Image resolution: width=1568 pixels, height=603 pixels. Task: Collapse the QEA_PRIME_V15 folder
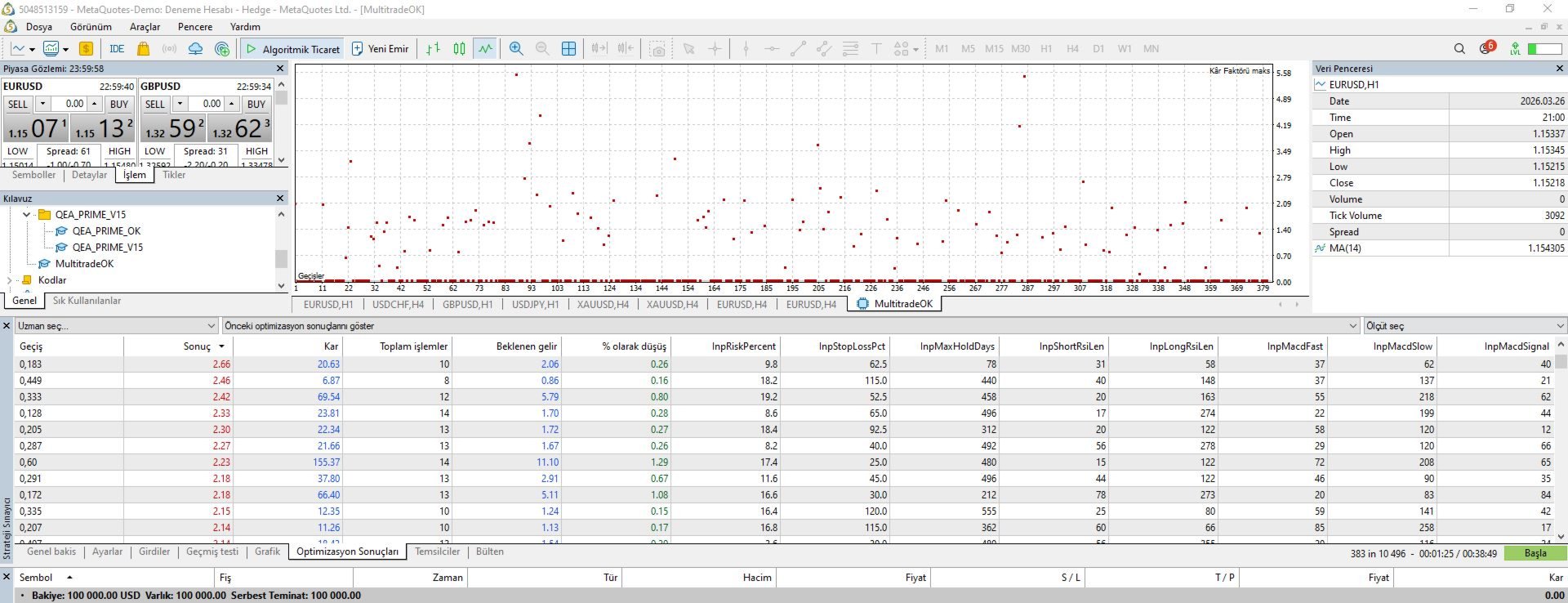[27, 215]
